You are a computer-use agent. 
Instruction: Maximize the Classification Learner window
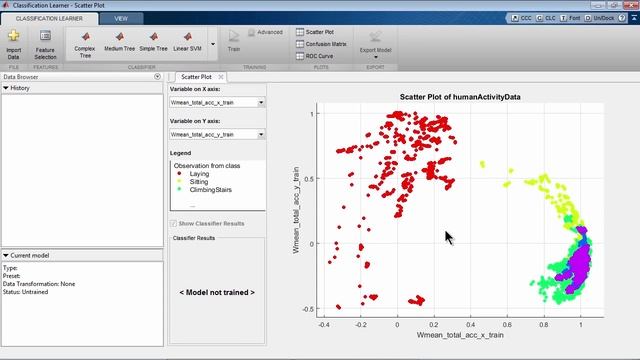613,5
